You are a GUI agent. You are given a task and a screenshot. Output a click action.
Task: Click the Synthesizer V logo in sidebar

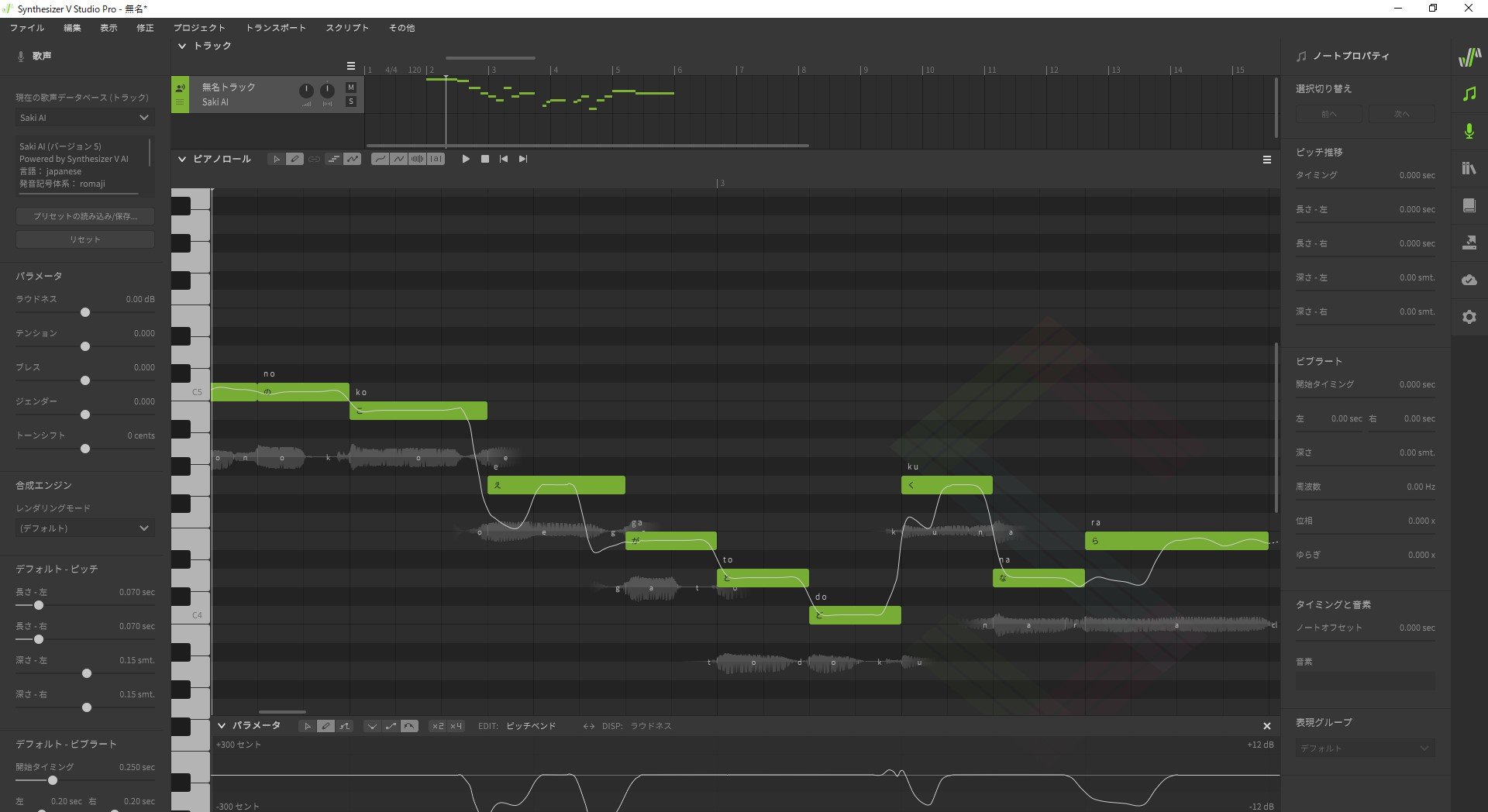[x=1469, y=57]
